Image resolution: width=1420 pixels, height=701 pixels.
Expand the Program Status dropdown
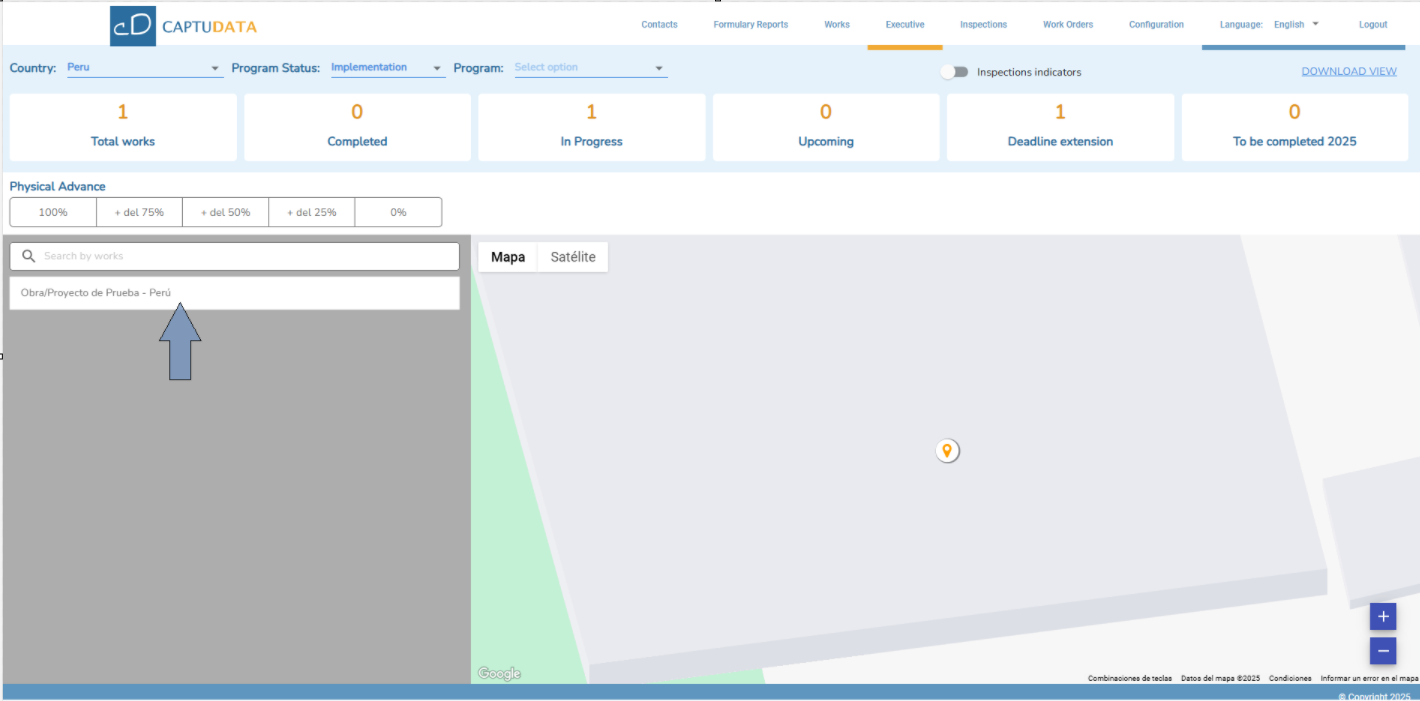[387, 68]
